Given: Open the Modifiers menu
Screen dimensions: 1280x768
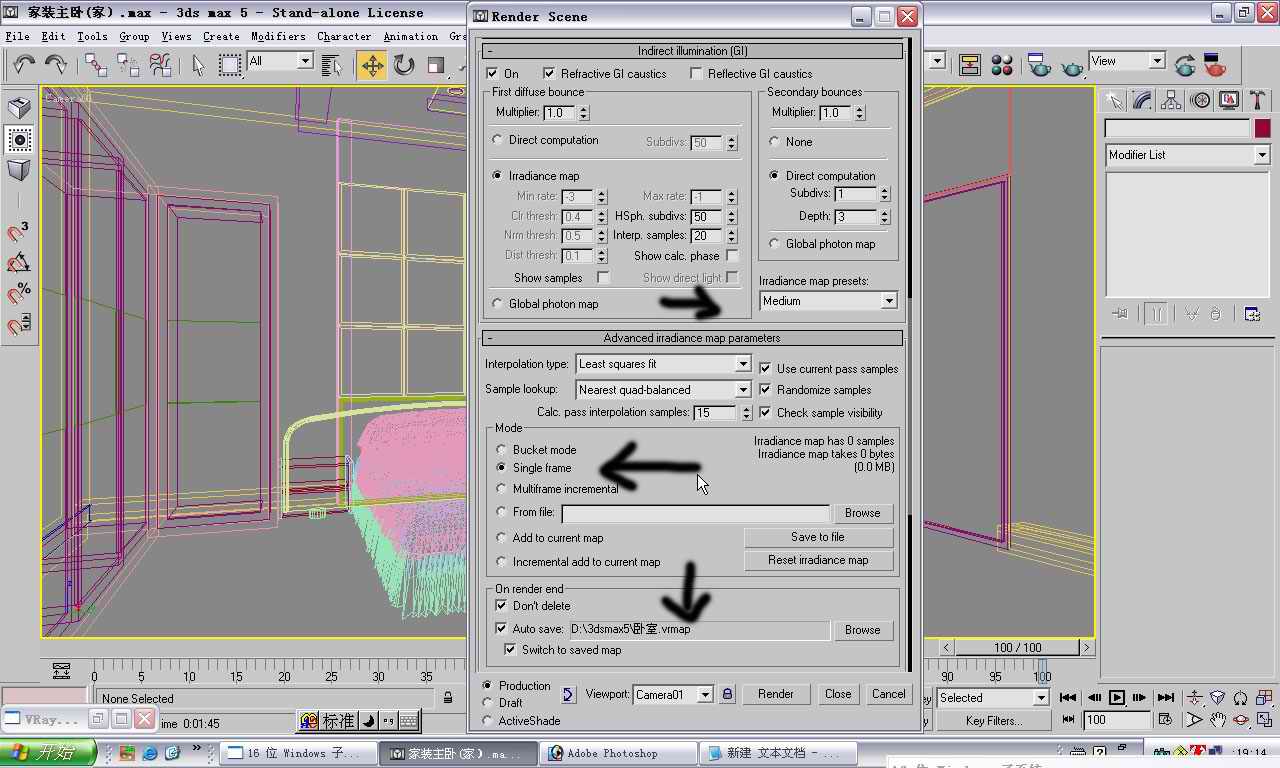Looking at the screenshot, I should tap(278, 36).
